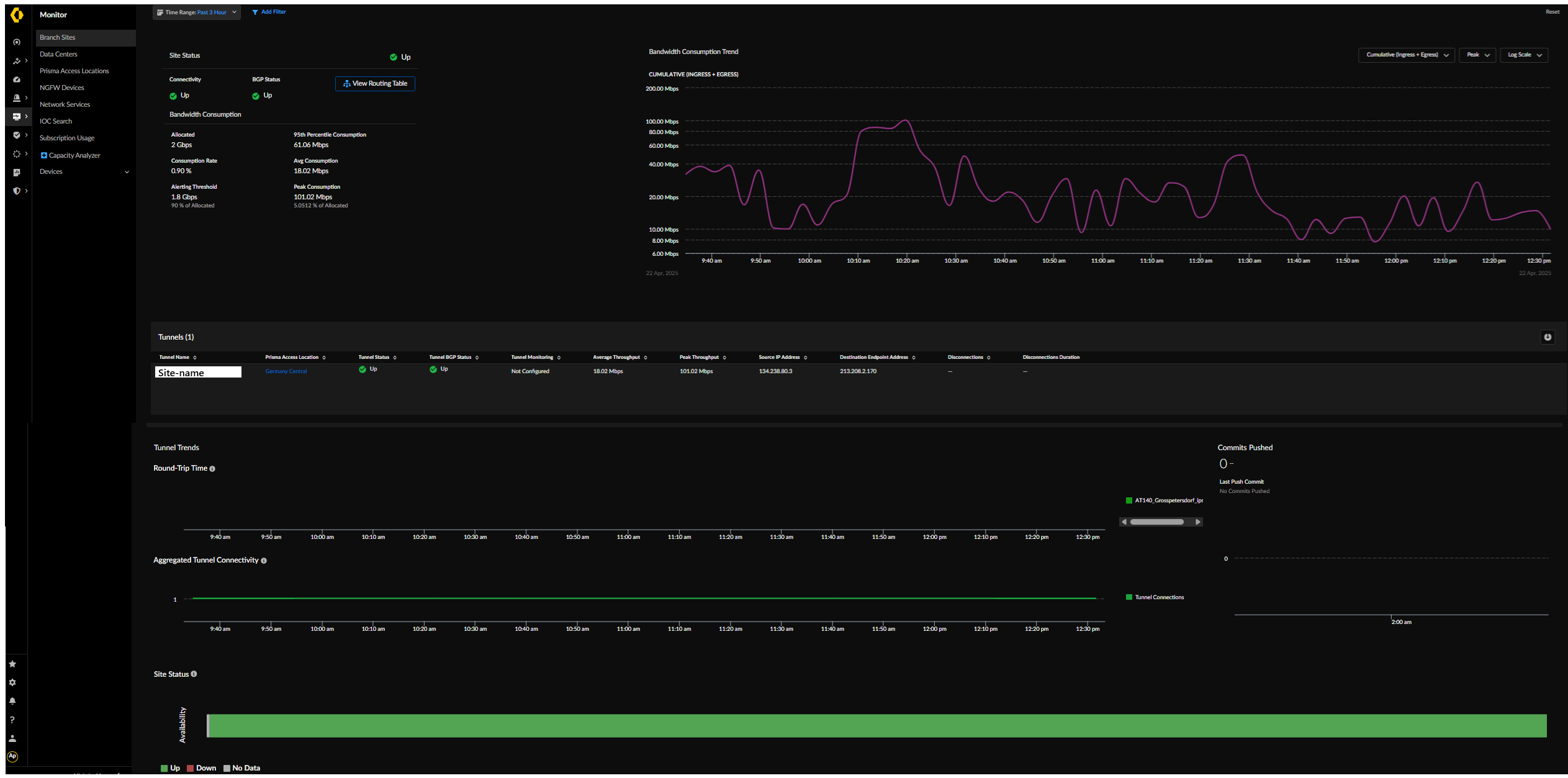Screen dimensions: 1568x778
Task: Toggle the Down legend in Site Status
Action: (202, 768)
